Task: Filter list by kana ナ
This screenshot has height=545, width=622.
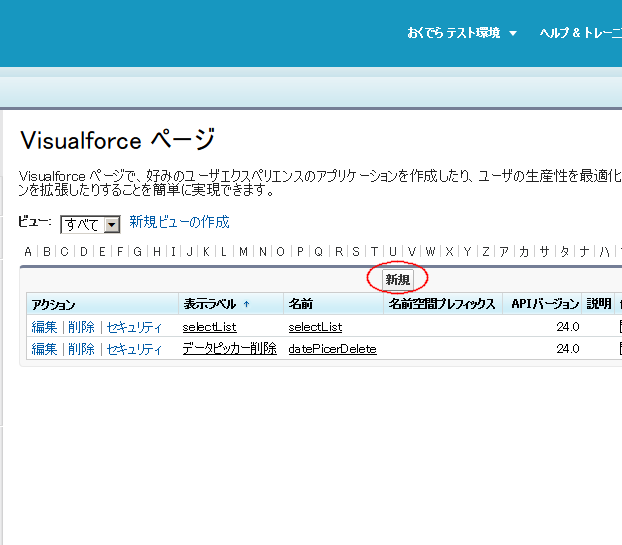Action: 584,252
